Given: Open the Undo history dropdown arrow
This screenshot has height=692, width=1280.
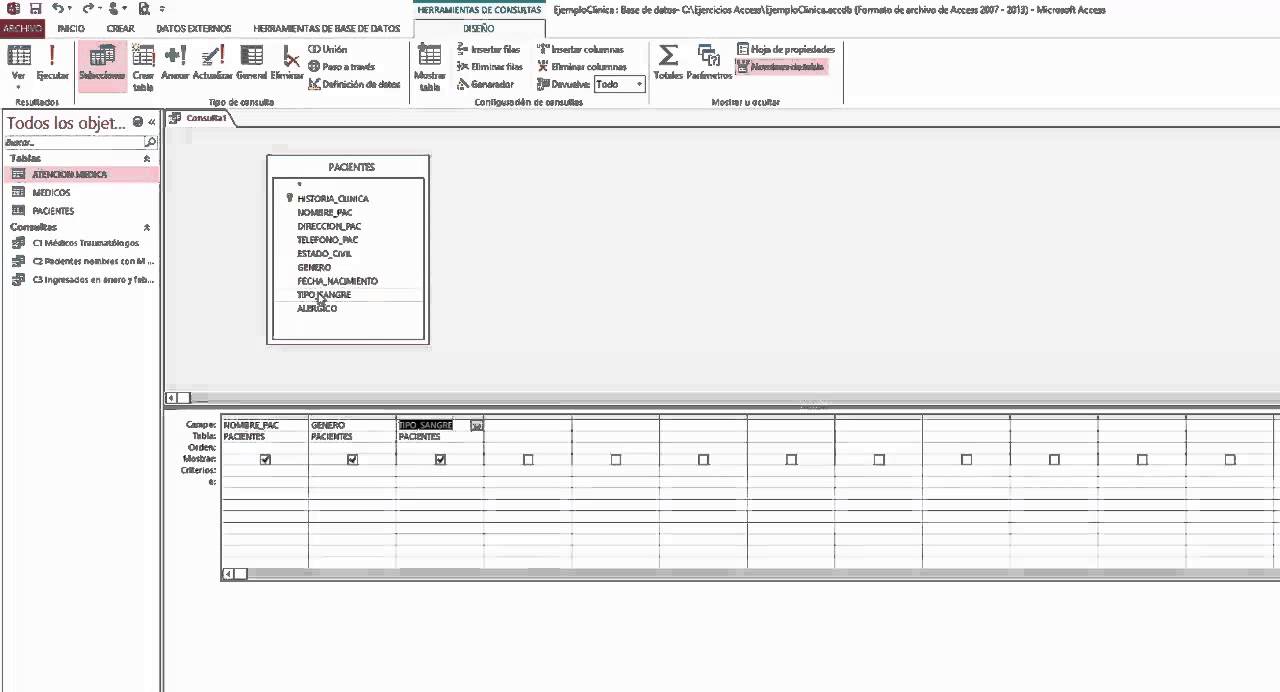Looking at the screenshot, I should (x=69, y=9).
